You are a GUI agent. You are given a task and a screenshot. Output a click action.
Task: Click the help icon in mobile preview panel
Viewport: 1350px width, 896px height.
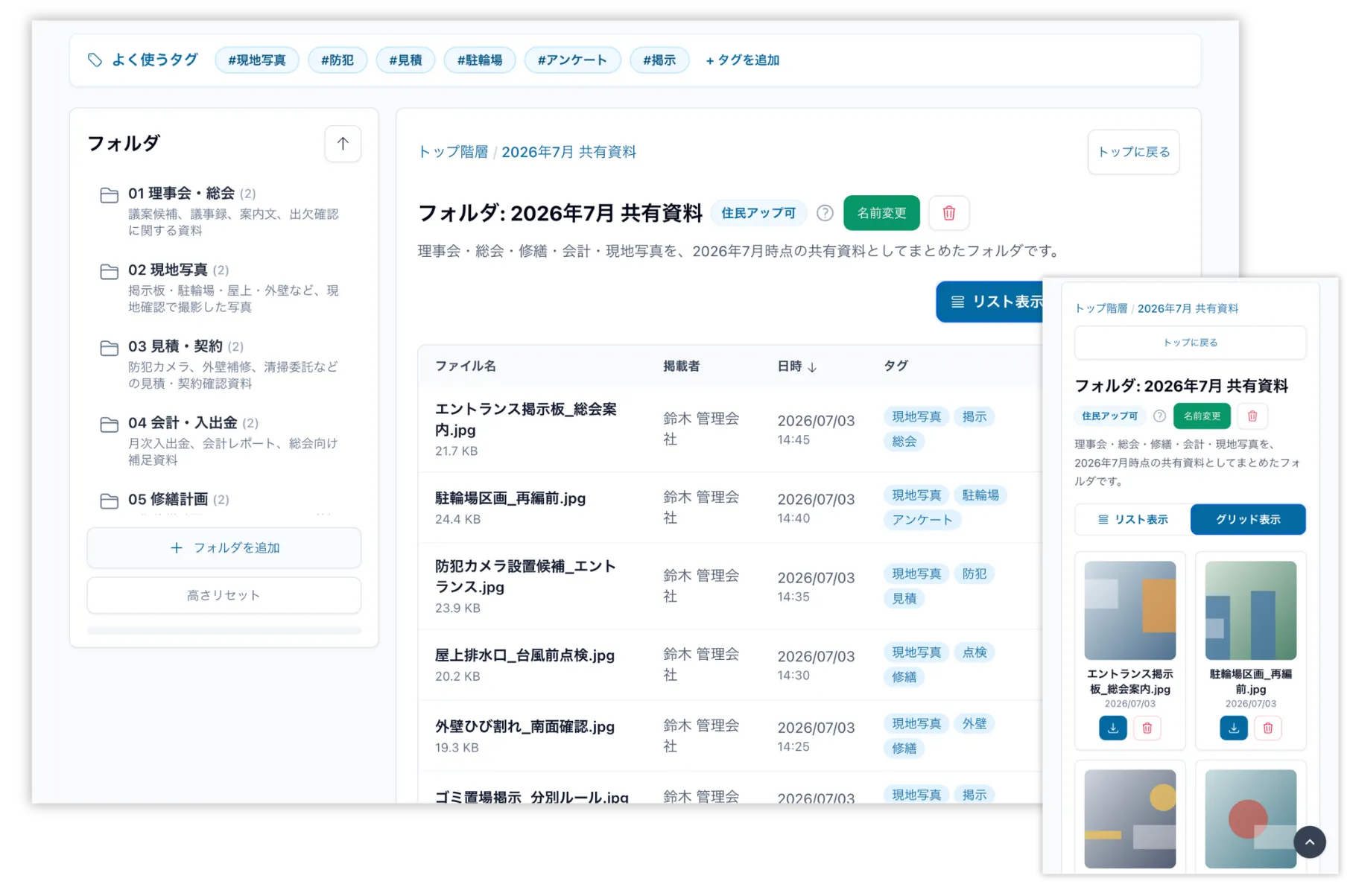pyautogui.click(x=1159, y=416)
